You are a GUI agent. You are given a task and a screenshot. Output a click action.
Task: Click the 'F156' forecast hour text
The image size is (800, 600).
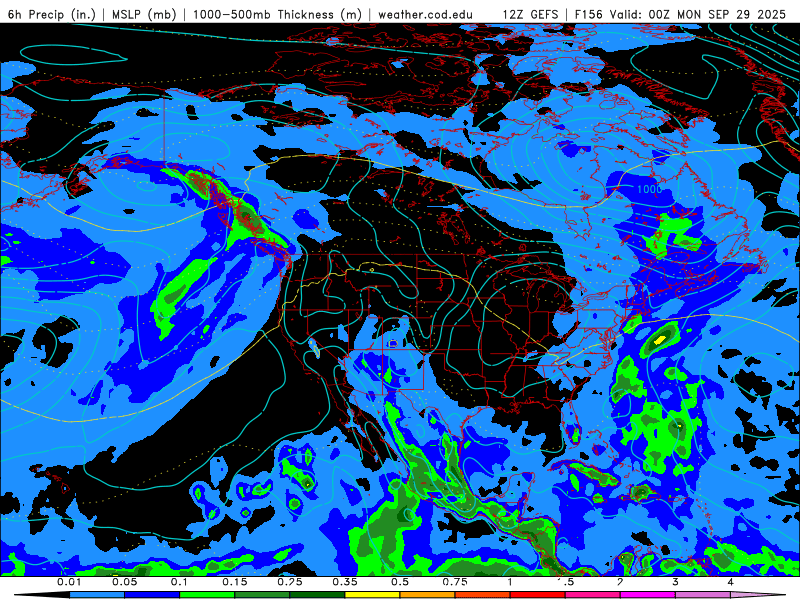pos(589,14)
